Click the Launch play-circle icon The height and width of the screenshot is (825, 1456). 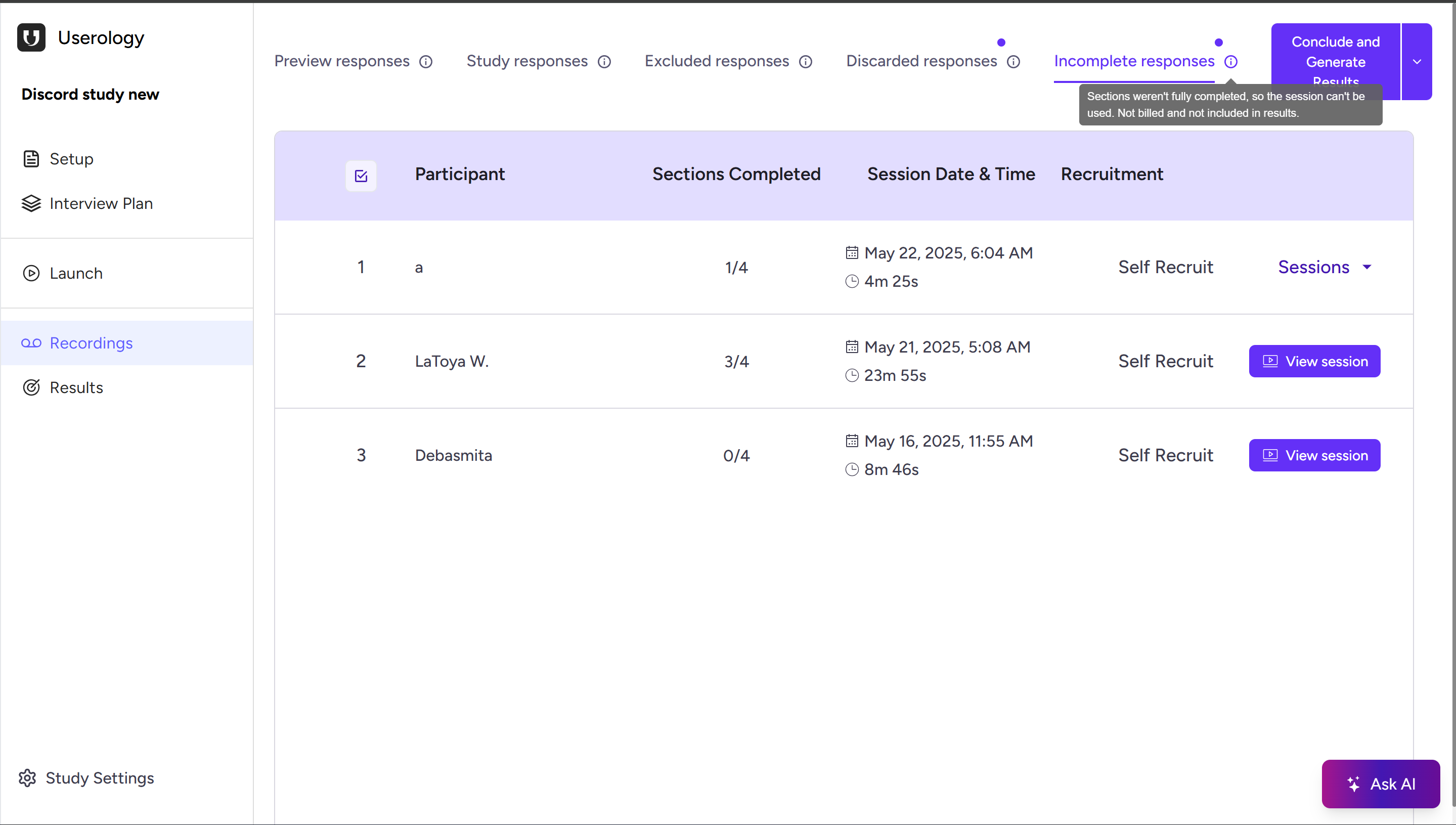[31, 273]
